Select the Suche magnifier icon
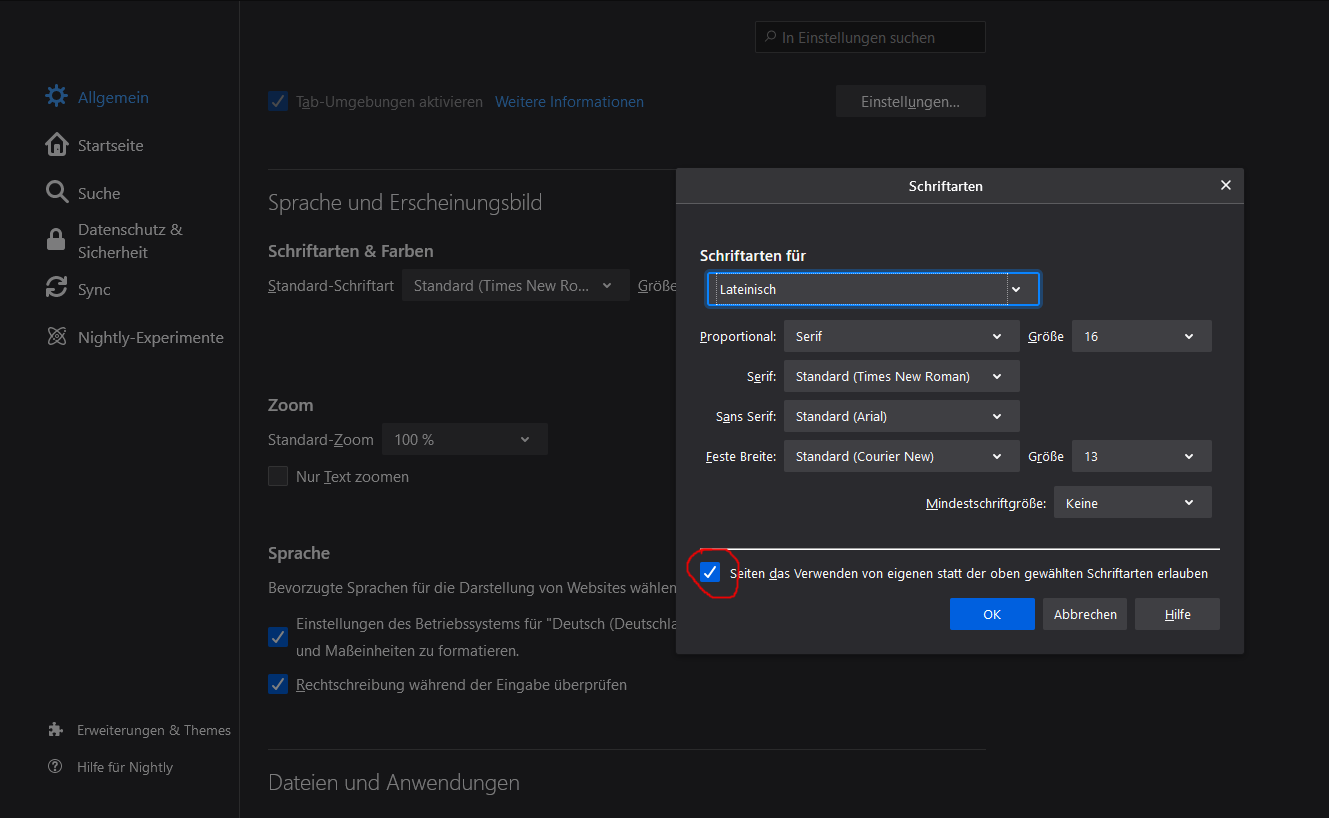 click(57, 192)
